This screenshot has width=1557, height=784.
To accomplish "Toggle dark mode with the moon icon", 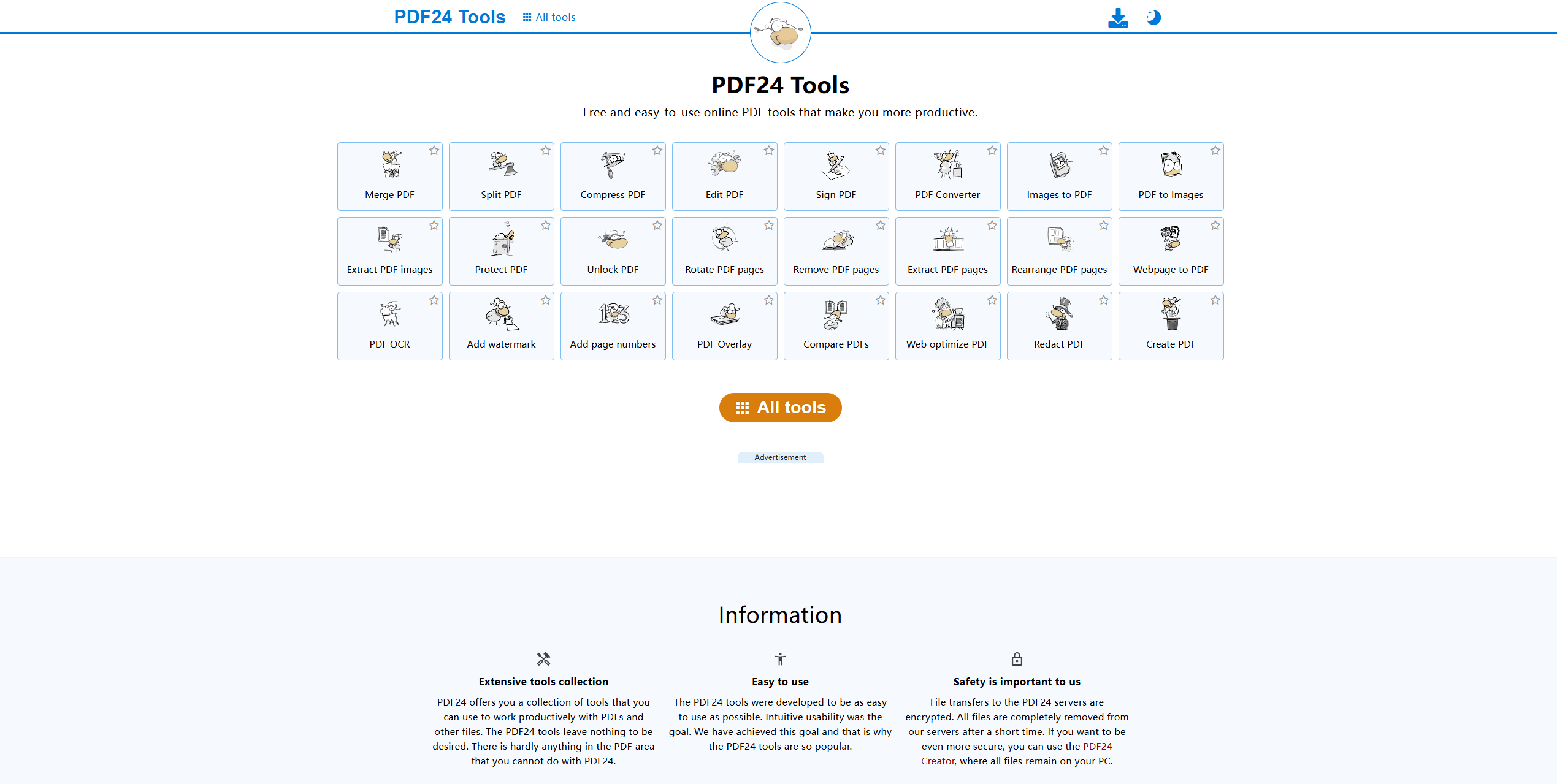I will point(1153,18).
